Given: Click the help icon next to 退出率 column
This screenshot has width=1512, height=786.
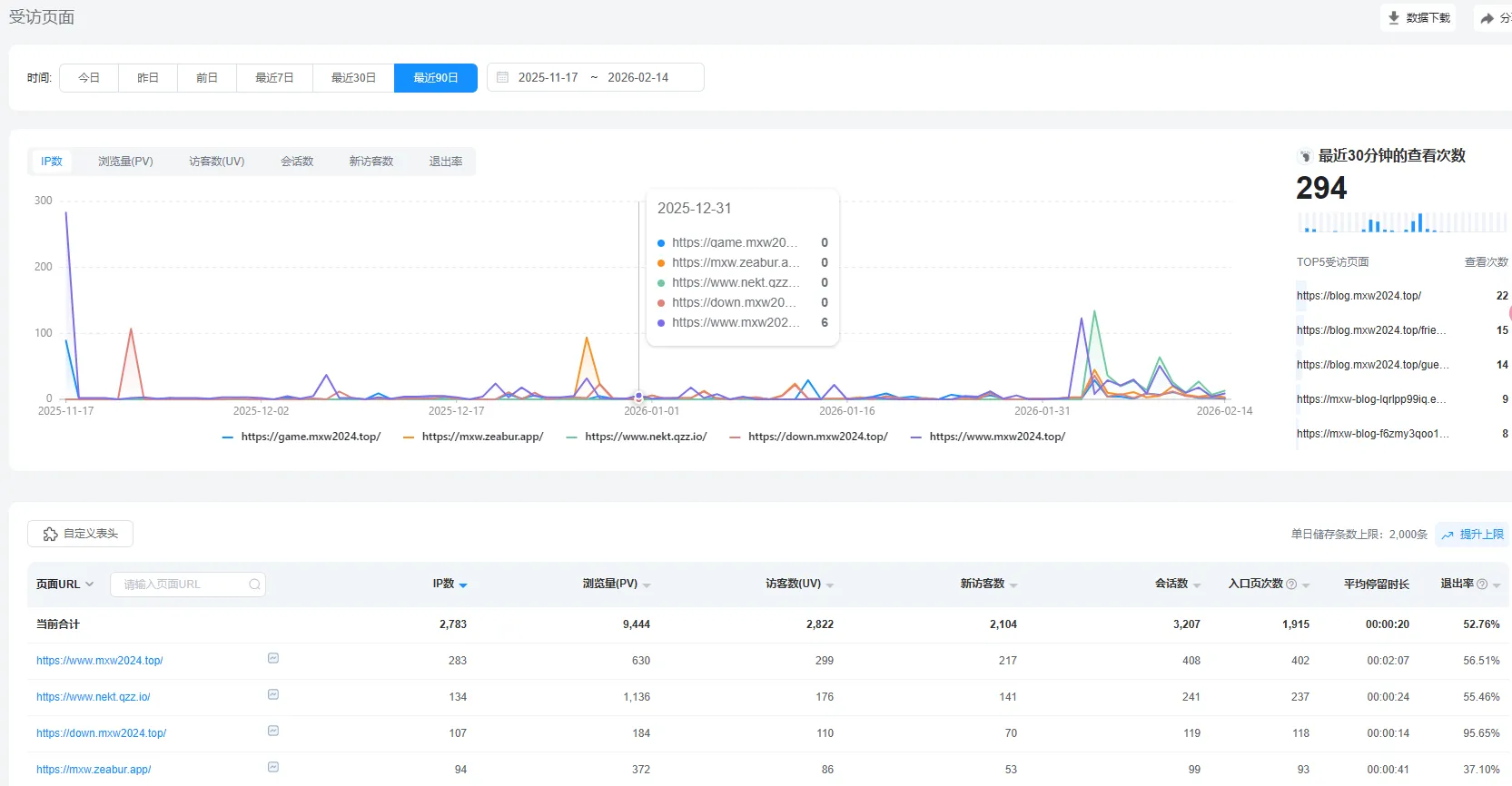Looking at the screenshot, I should [1482, 585].
